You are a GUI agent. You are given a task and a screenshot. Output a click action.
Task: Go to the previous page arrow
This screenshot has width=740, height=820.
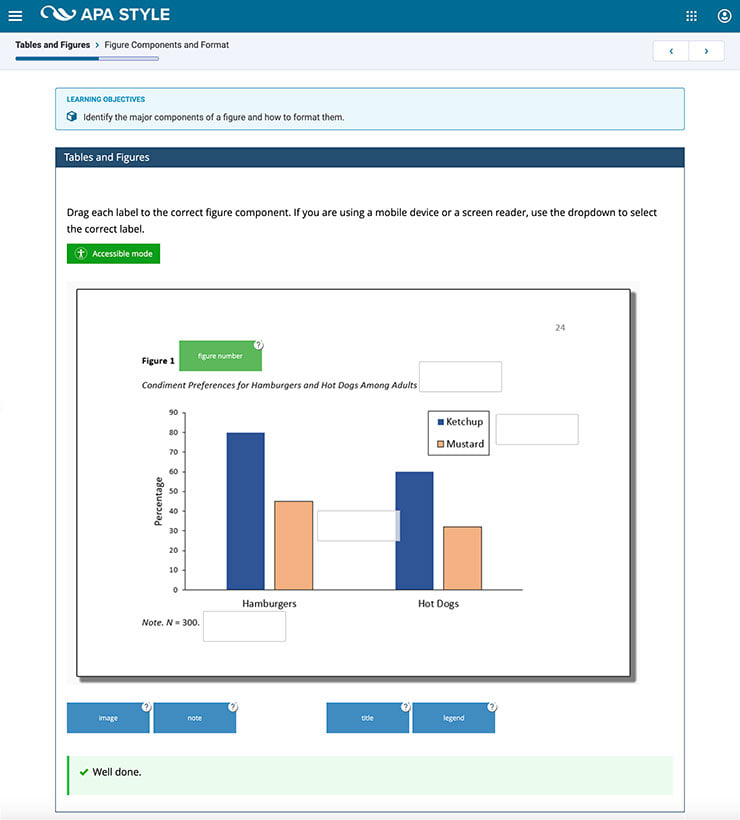[x=671, y=51]
